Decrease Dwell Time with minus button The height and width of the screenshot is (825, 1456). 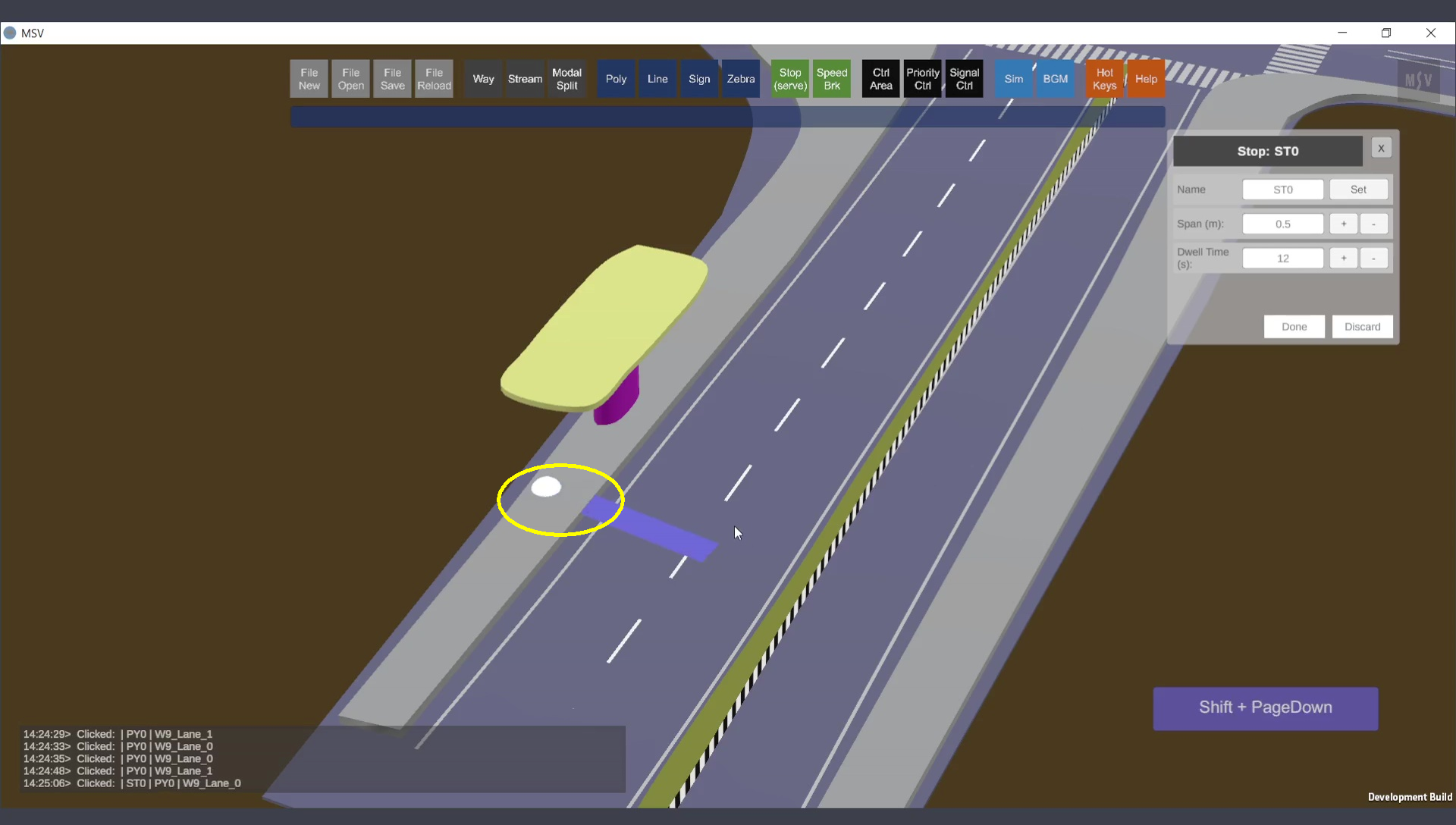point(1373,258)
